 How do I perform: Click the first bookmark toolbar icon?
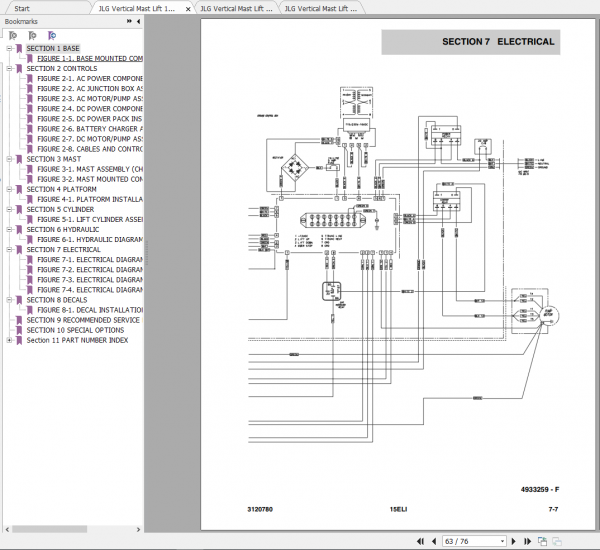[x=13, y=36]
